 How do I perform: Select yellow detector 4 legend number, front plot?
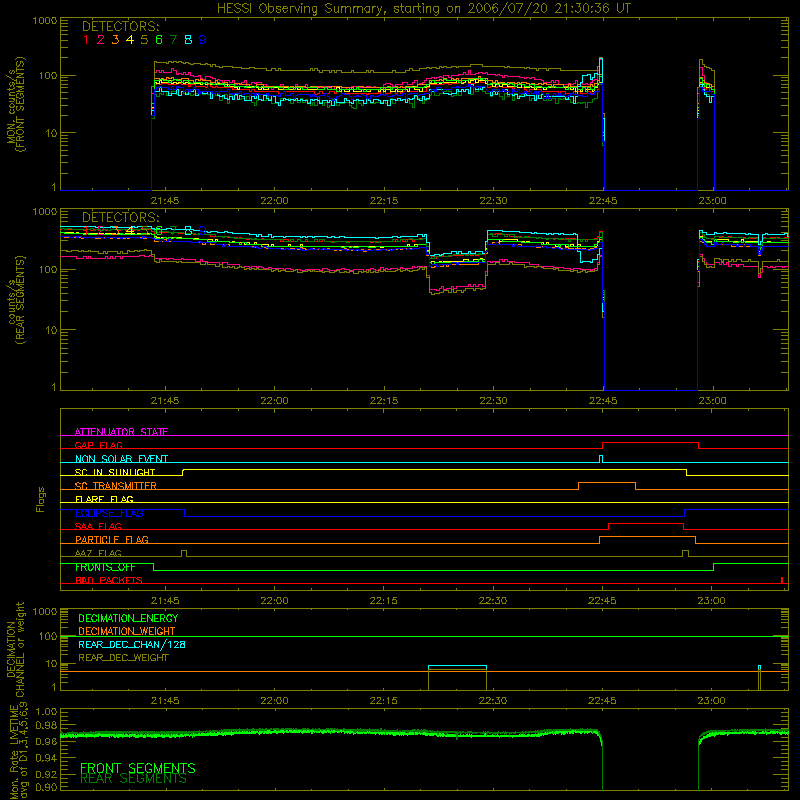point(130,40)
